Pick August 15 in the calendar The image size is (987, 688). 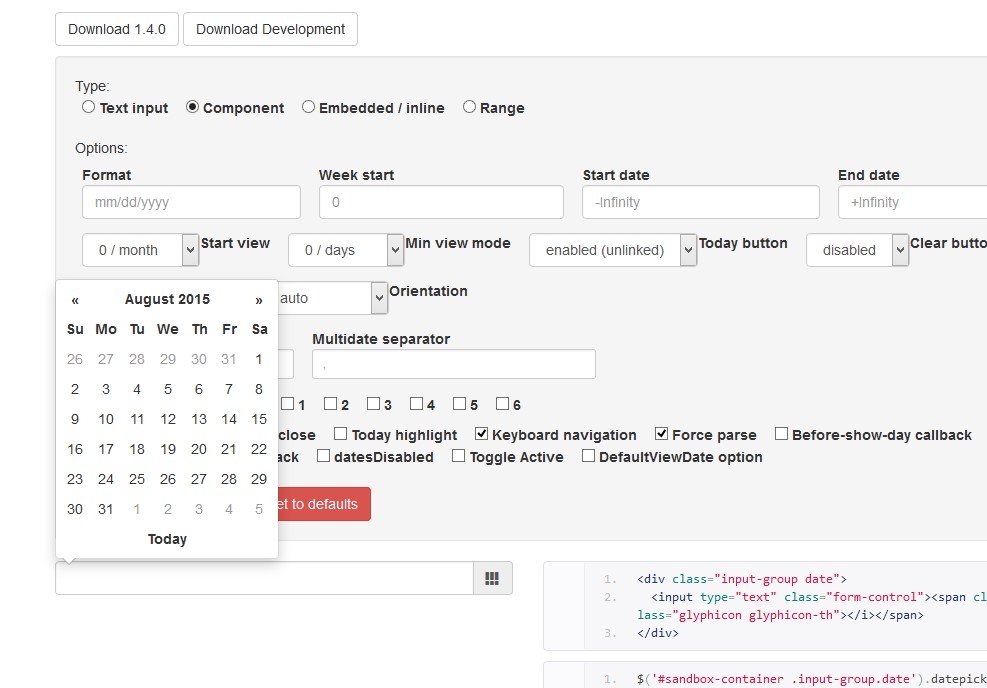point(259,419)
